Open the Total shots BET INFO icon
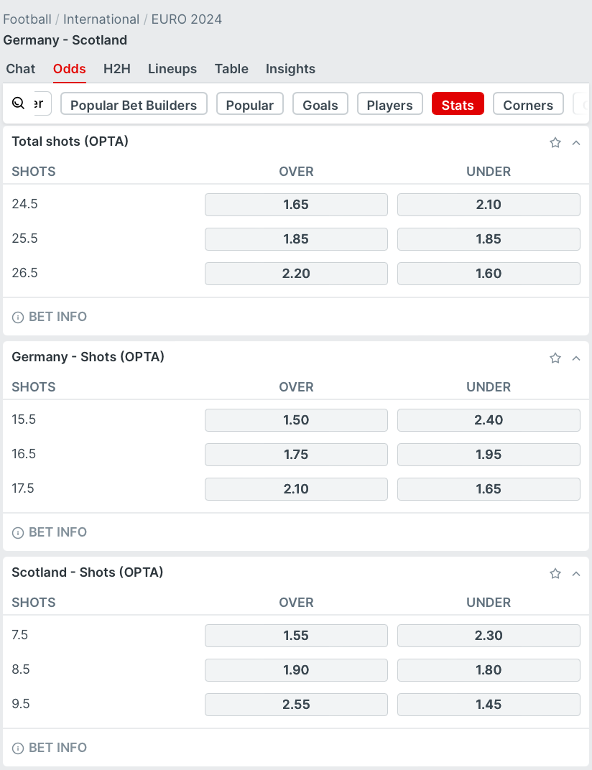The image size is (592, 770). click(18, 317)
